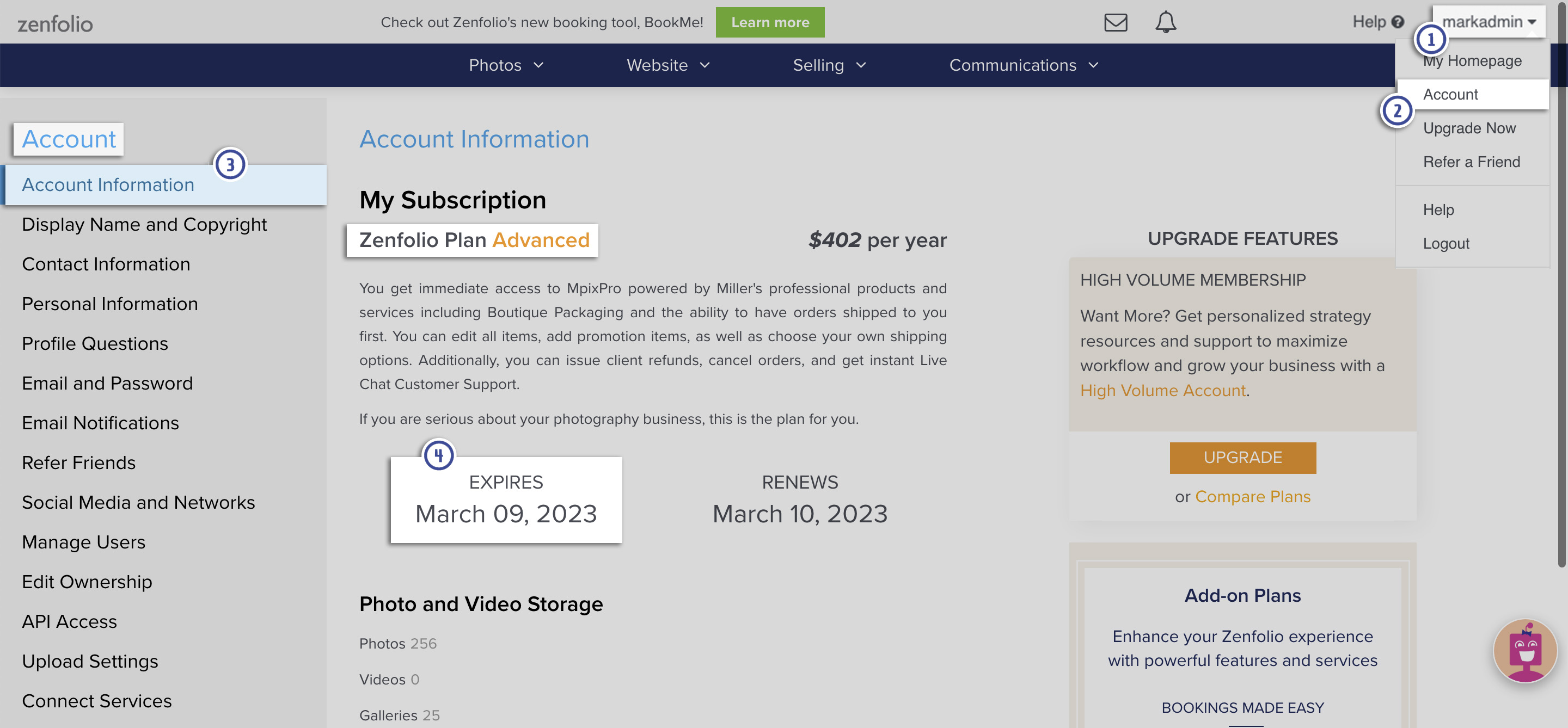The height and width of the screenshot is (728, 1568).
Task: Click the HIGH VOLUME MEMBERSHIP heading
Action: (x=1192, y=280)
